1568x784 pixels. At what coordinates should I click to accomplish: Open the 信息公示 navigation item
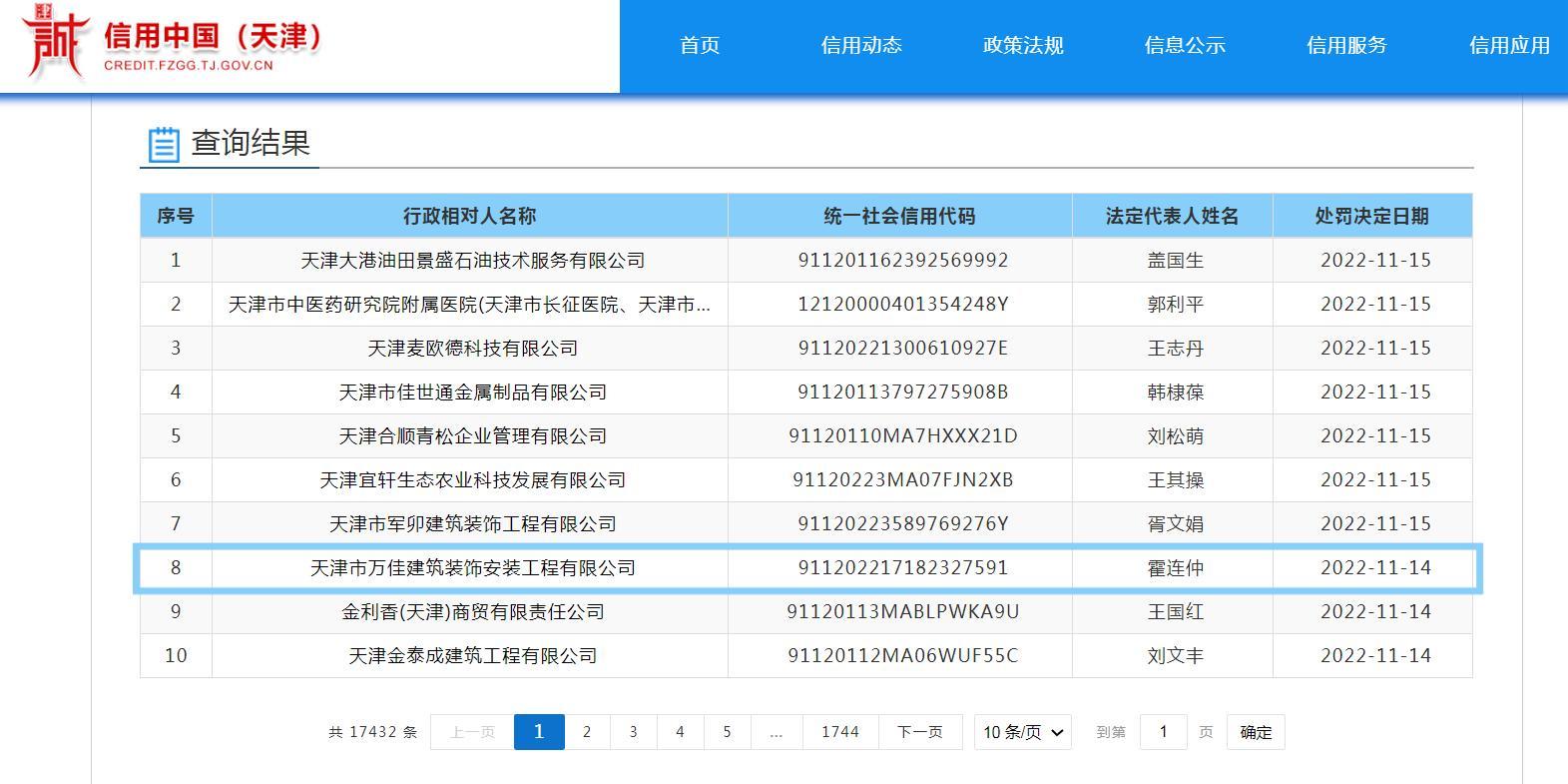1185,45
